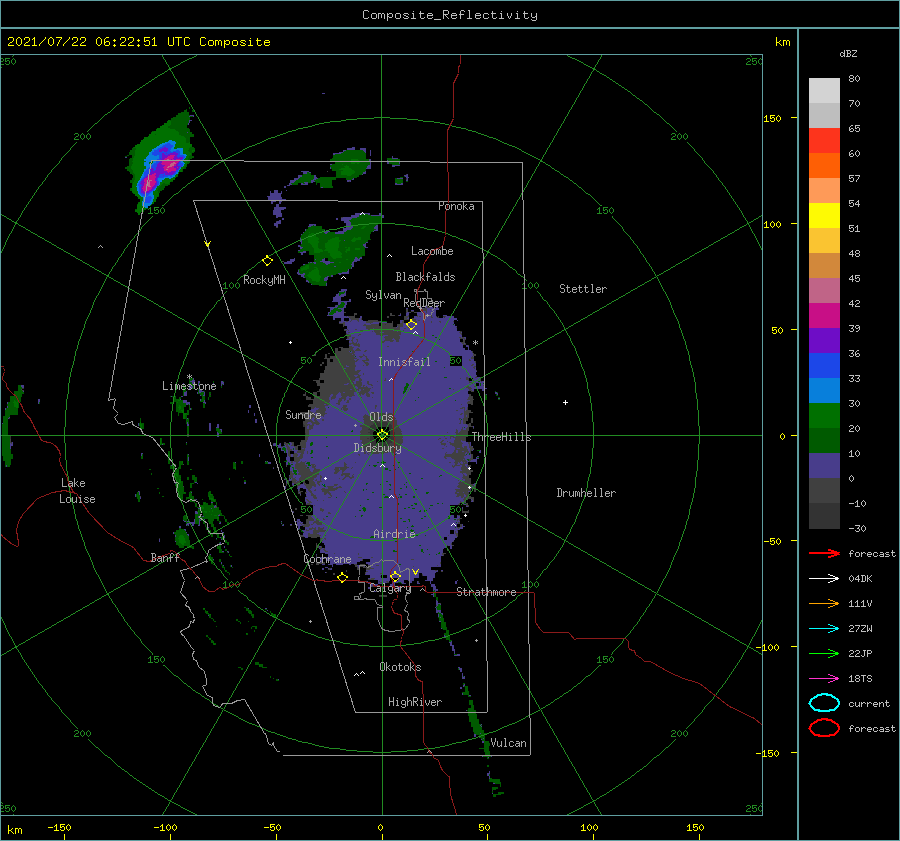Click the intense storm cell in northwest
This screenshot has height=841, width=900.
161,166
